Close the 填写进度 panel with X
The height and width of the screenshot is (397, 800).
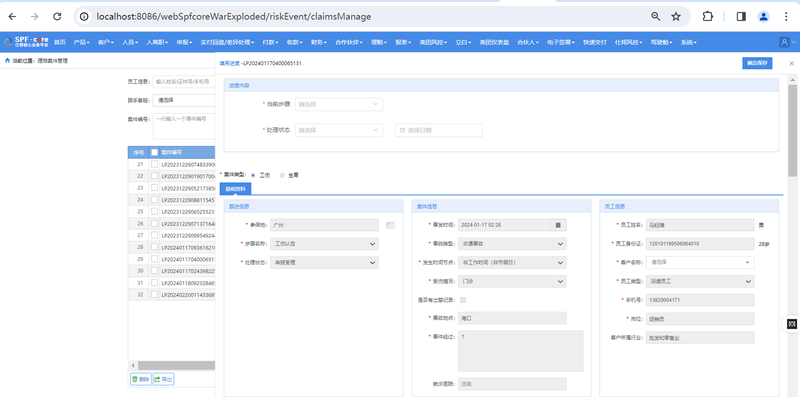pyautogui.click(x=791, y=63)
